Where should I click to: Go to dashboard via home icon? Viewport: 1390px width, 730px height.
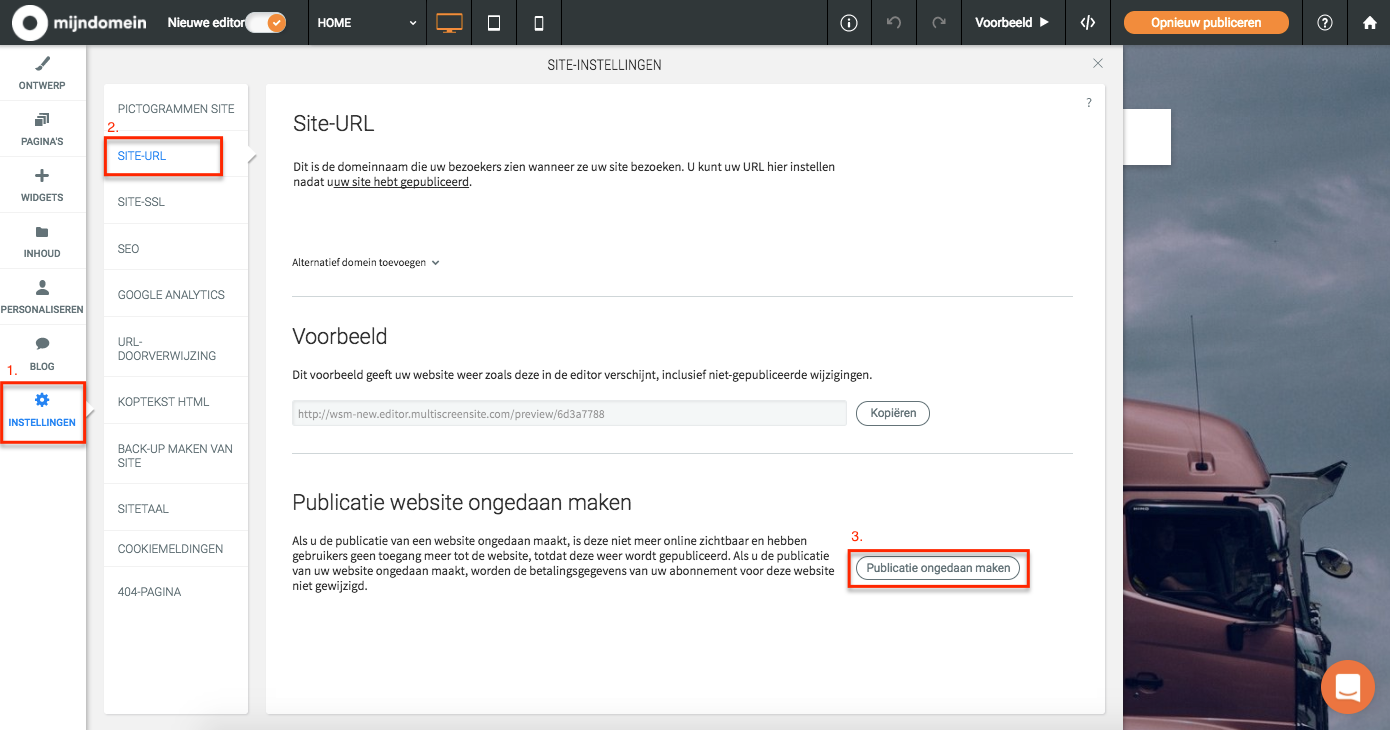click(x=1369, y=22)
